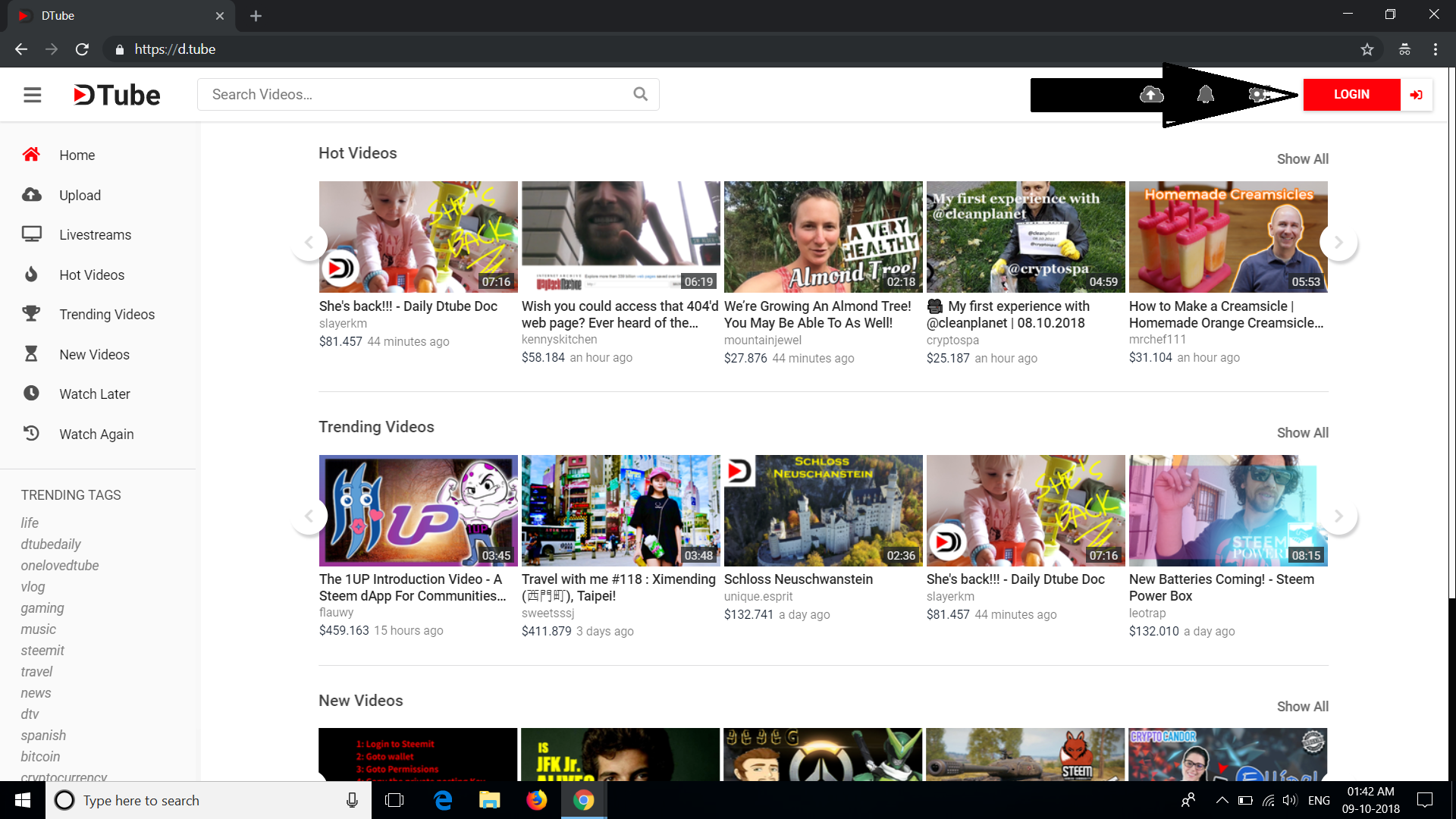This screenshot has height=819, width=1456.
Task: Open Watch Later via the clock icon
Action: (x=31, y=394)
